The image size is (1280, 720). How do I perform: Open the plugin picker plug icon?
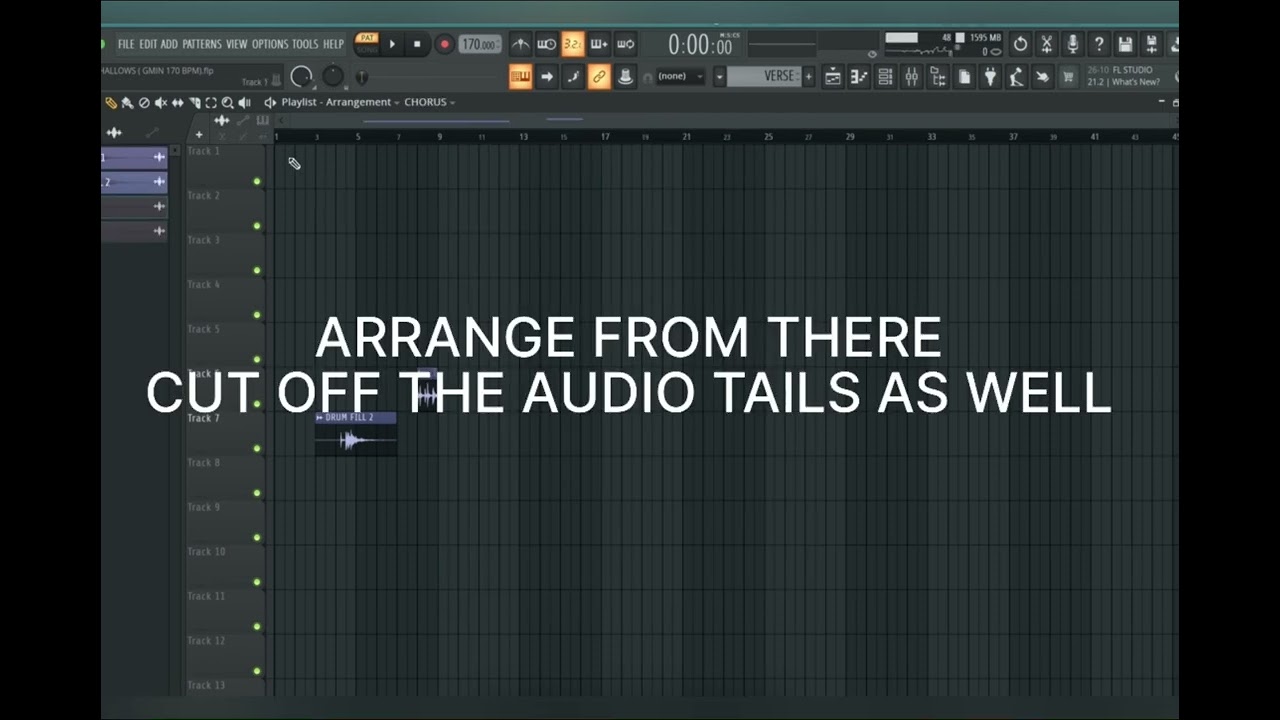click(x=989, y=76)
